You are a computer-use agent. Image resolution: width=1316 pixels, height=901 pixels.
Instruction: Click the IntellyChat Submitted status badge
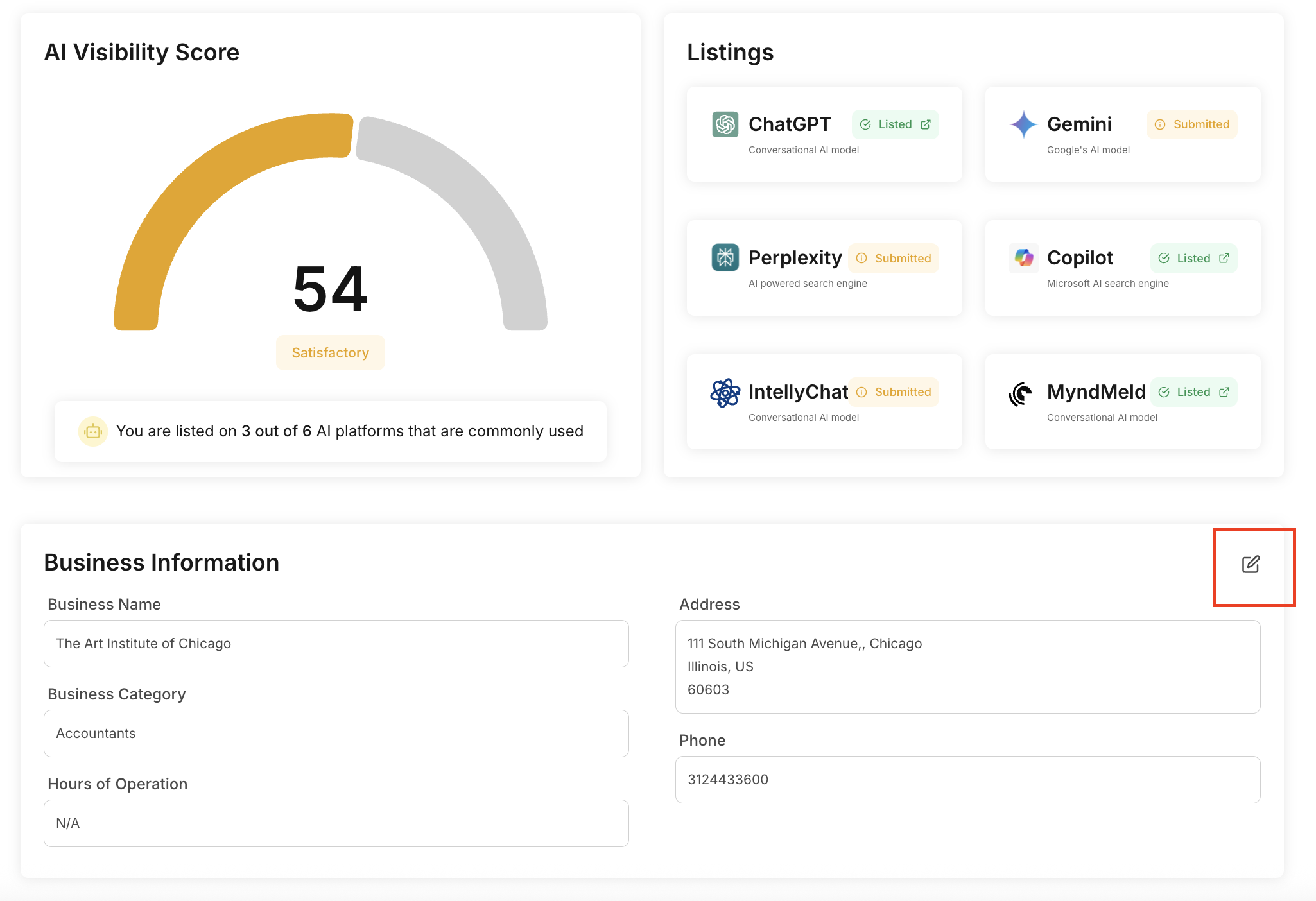pos(894,392)
